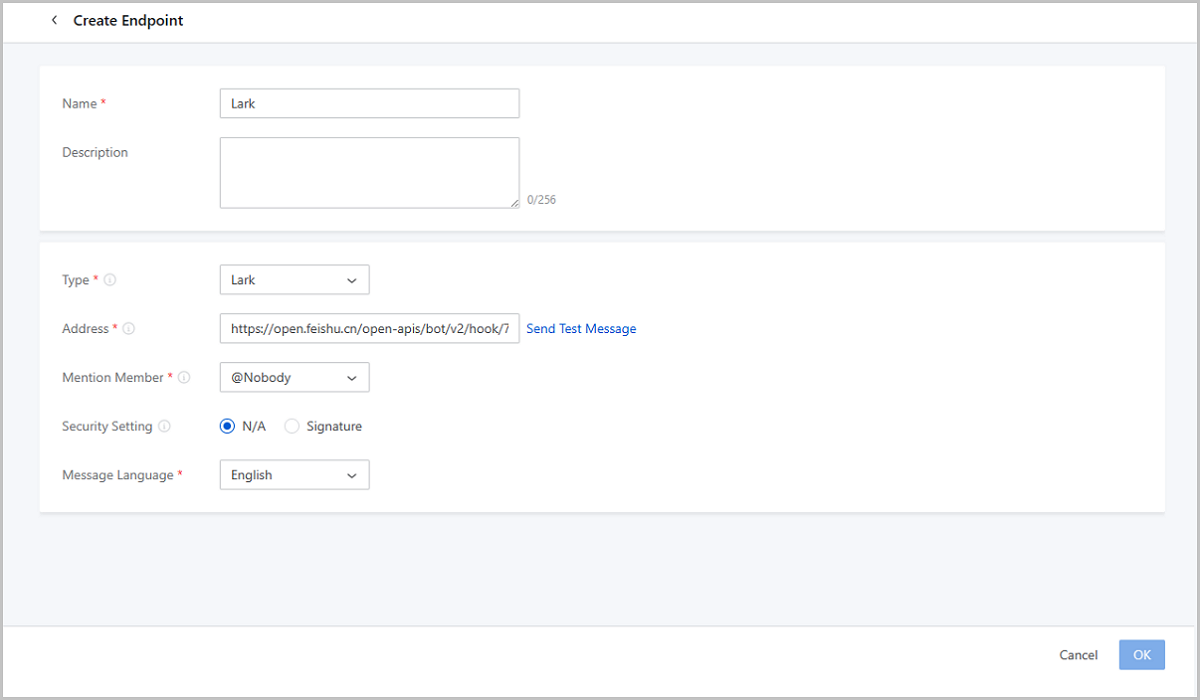The width and height of the screenshot is (1200, 700).
Task: Click into the Description text area
Action: click(x=369, y=173)
